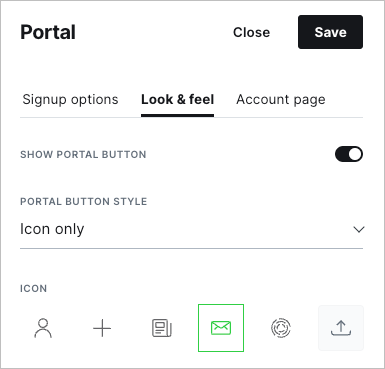
Task: Click the upload custom icon button
Action: pos(341,328)
